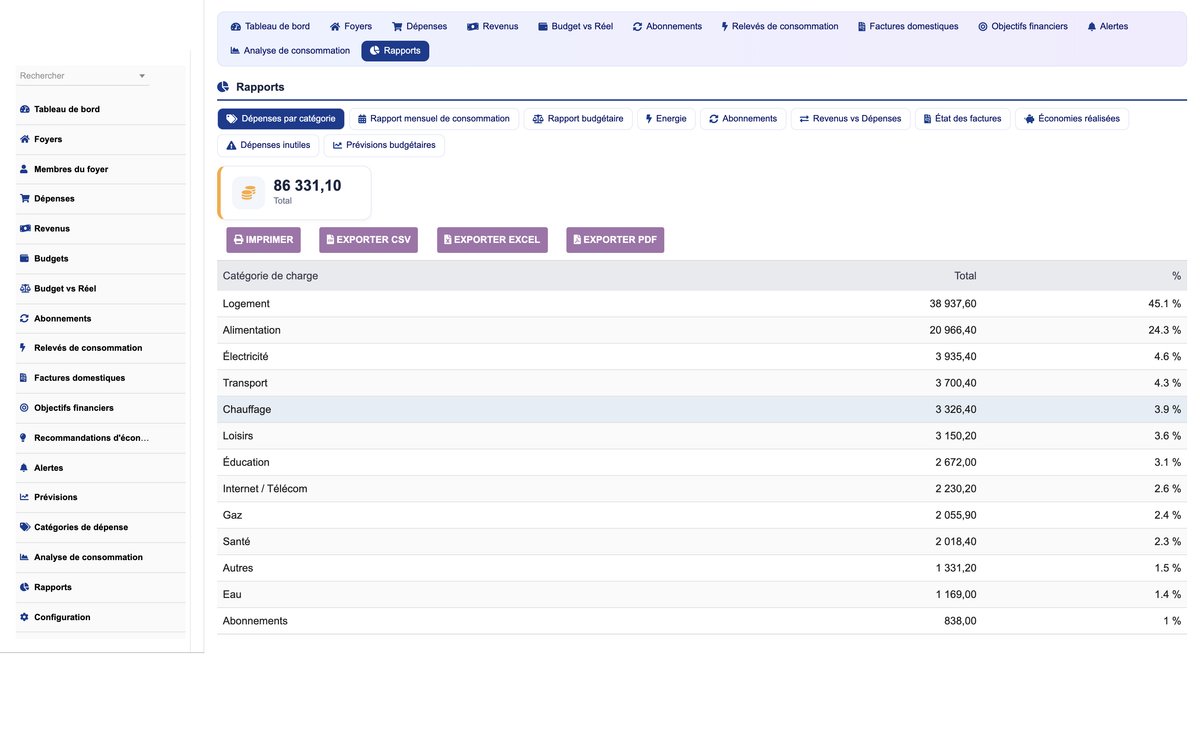Switch to the Rapport budgétaire tab

point(578,119)
